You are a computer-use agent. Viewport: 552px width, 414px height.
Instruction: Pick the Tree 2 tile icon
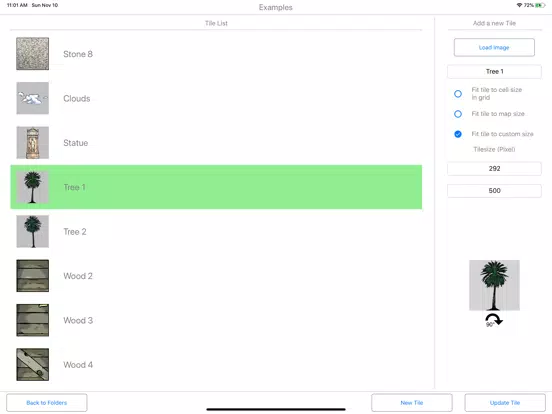(x=32, y=231)
